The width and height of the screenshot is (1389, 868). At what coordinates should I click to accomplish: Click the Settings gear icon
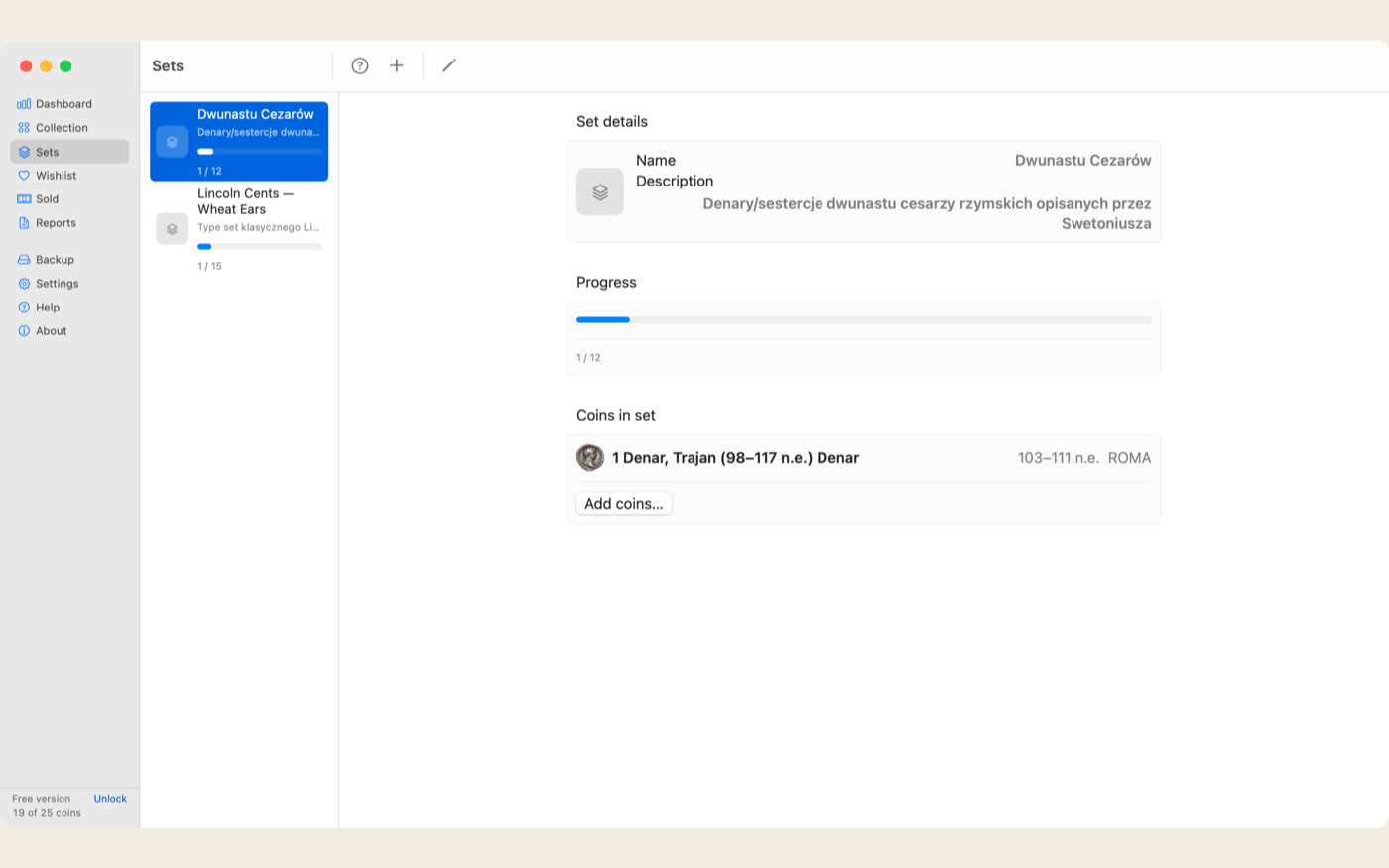pyautogui.click(x=24, y=284)
